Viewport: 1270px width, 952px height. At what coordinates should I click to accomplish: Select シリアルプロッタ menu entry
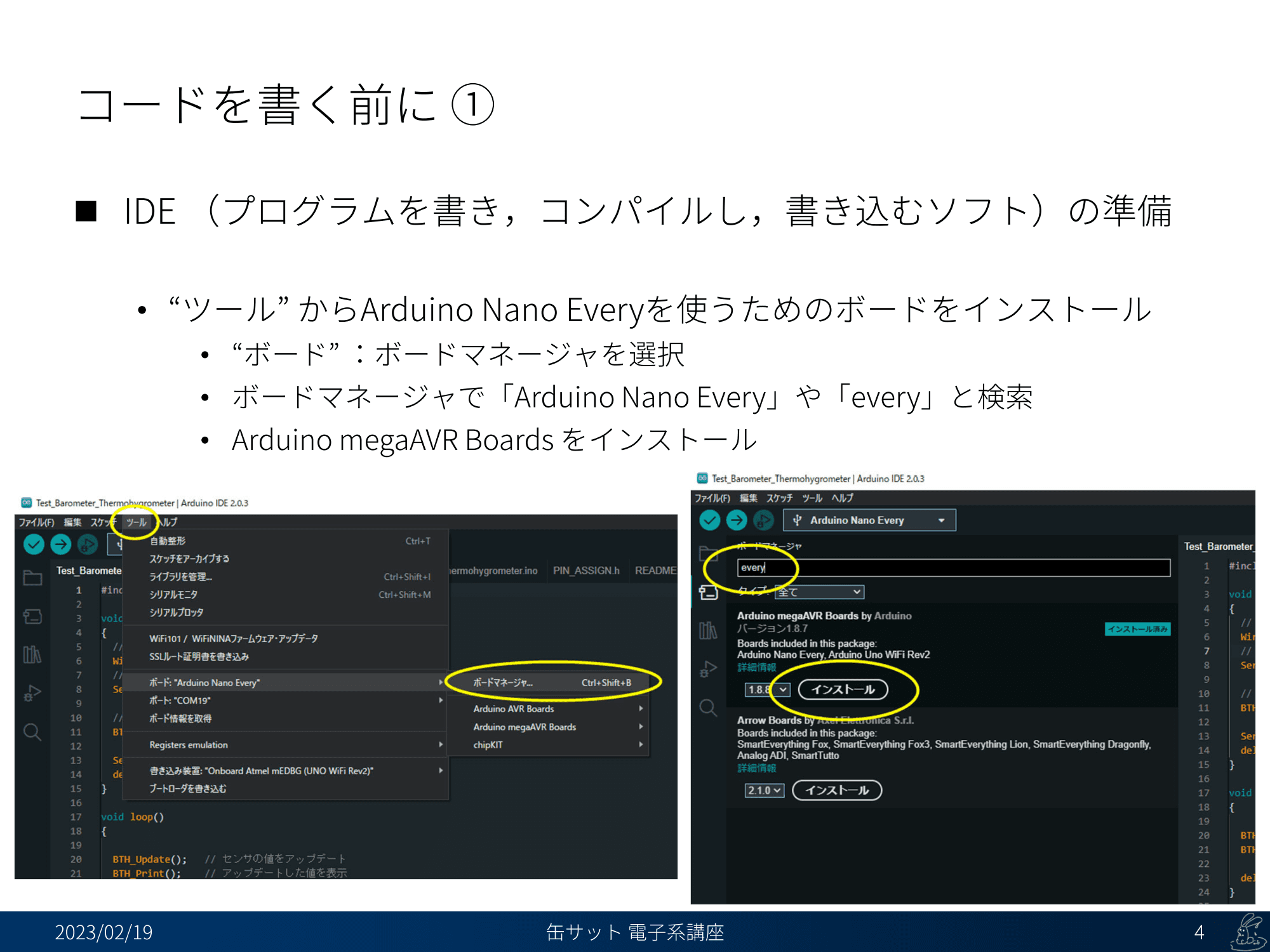[286, 612]
